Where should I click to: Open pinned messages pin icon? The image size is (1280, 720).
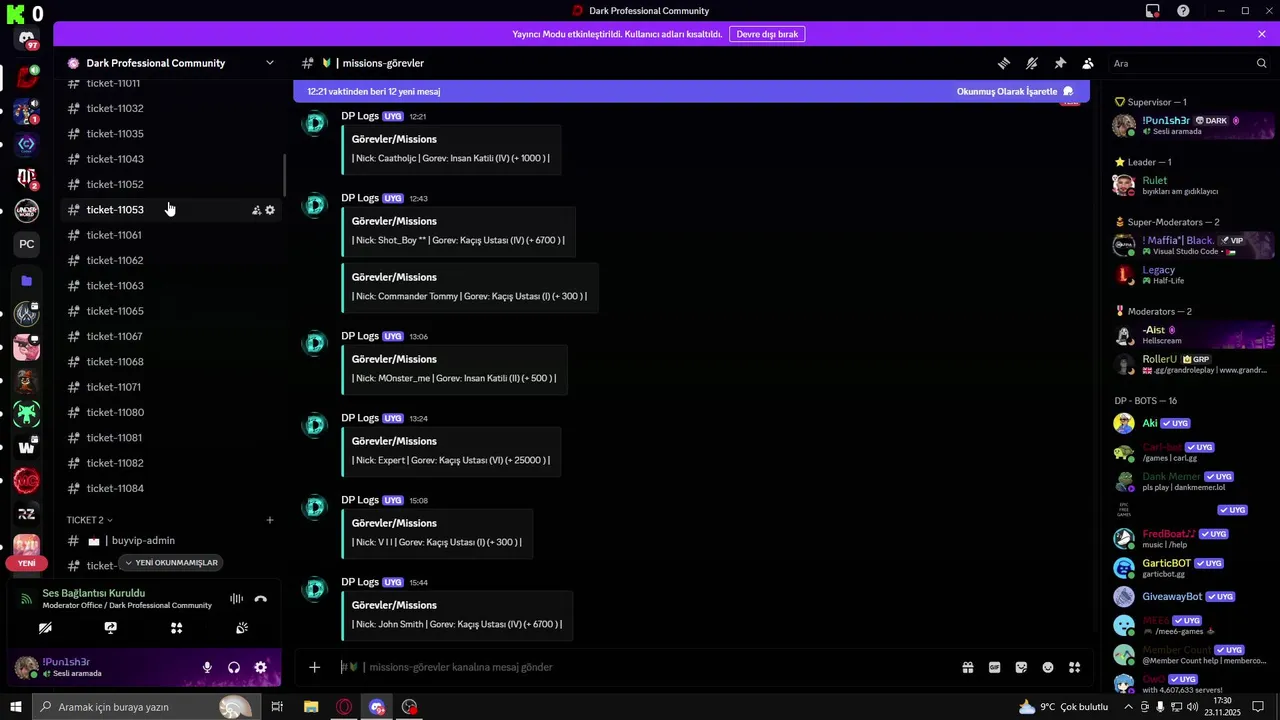coord(1060,63)
